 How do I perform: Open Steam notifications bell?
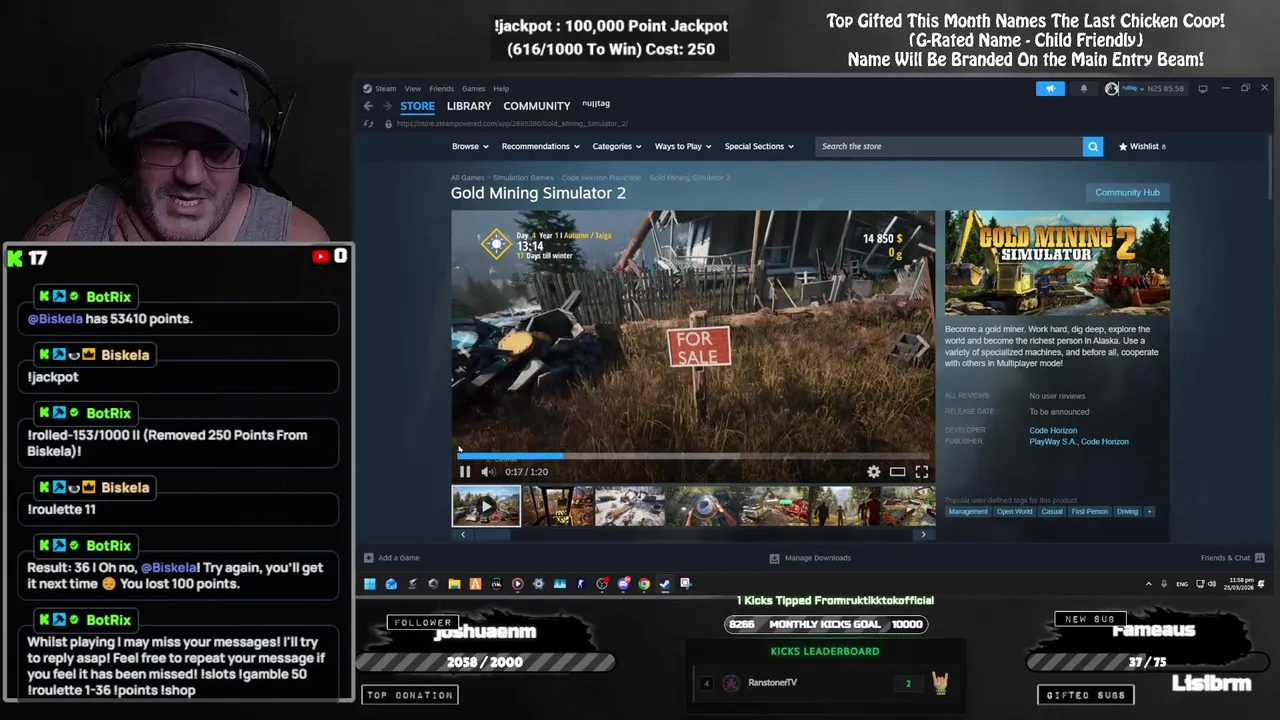1083,88
